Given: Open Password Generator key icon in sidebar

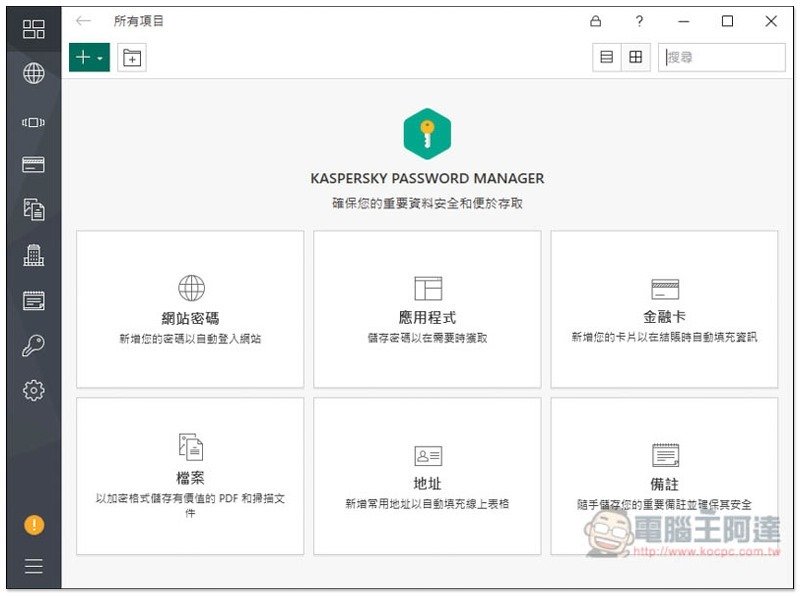Looking at the screenshot, I should click(33, 346).
